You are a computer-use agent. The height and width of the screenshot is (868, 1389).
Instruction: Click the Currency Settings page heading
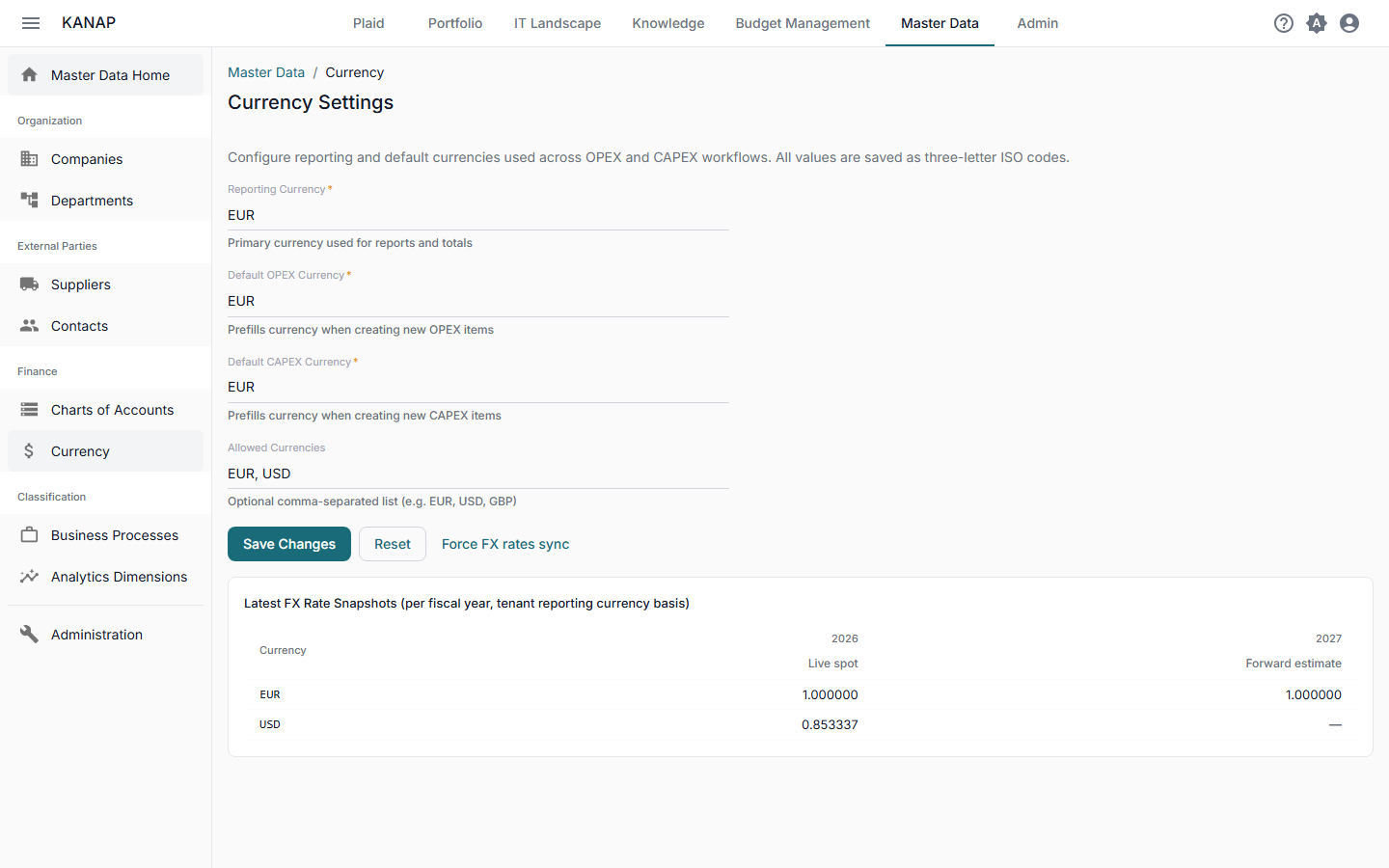coord(311,102)
